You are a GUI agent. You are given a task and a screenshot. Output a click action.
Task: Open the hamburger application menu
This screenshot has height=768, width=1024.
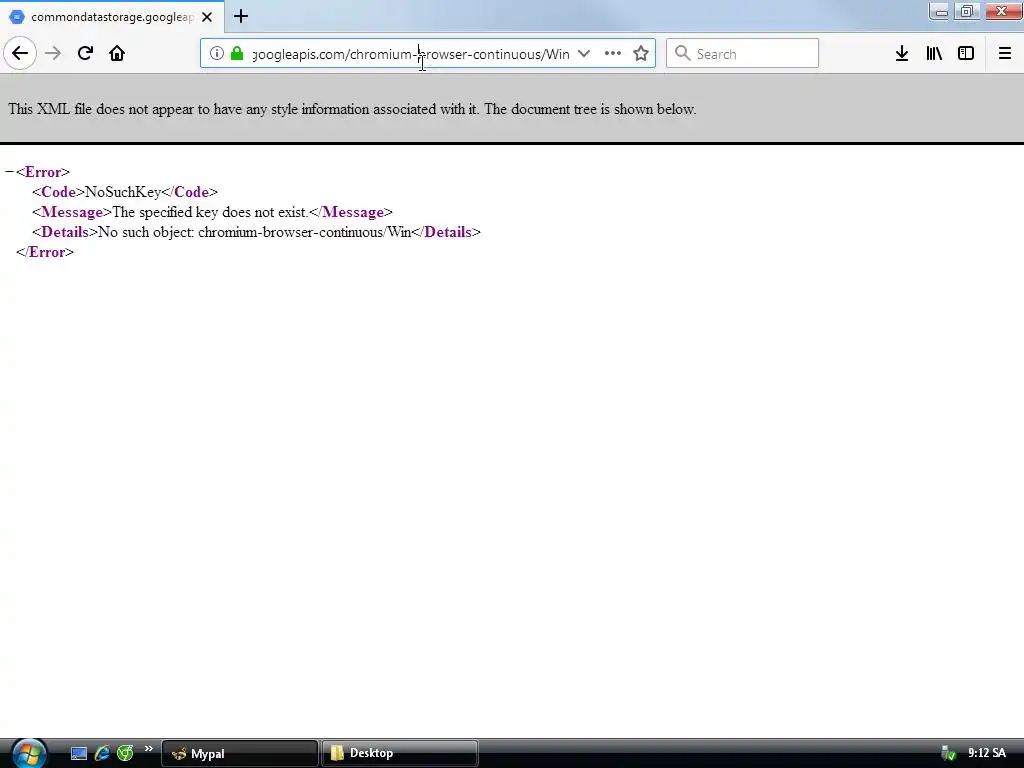point(1004,53)
